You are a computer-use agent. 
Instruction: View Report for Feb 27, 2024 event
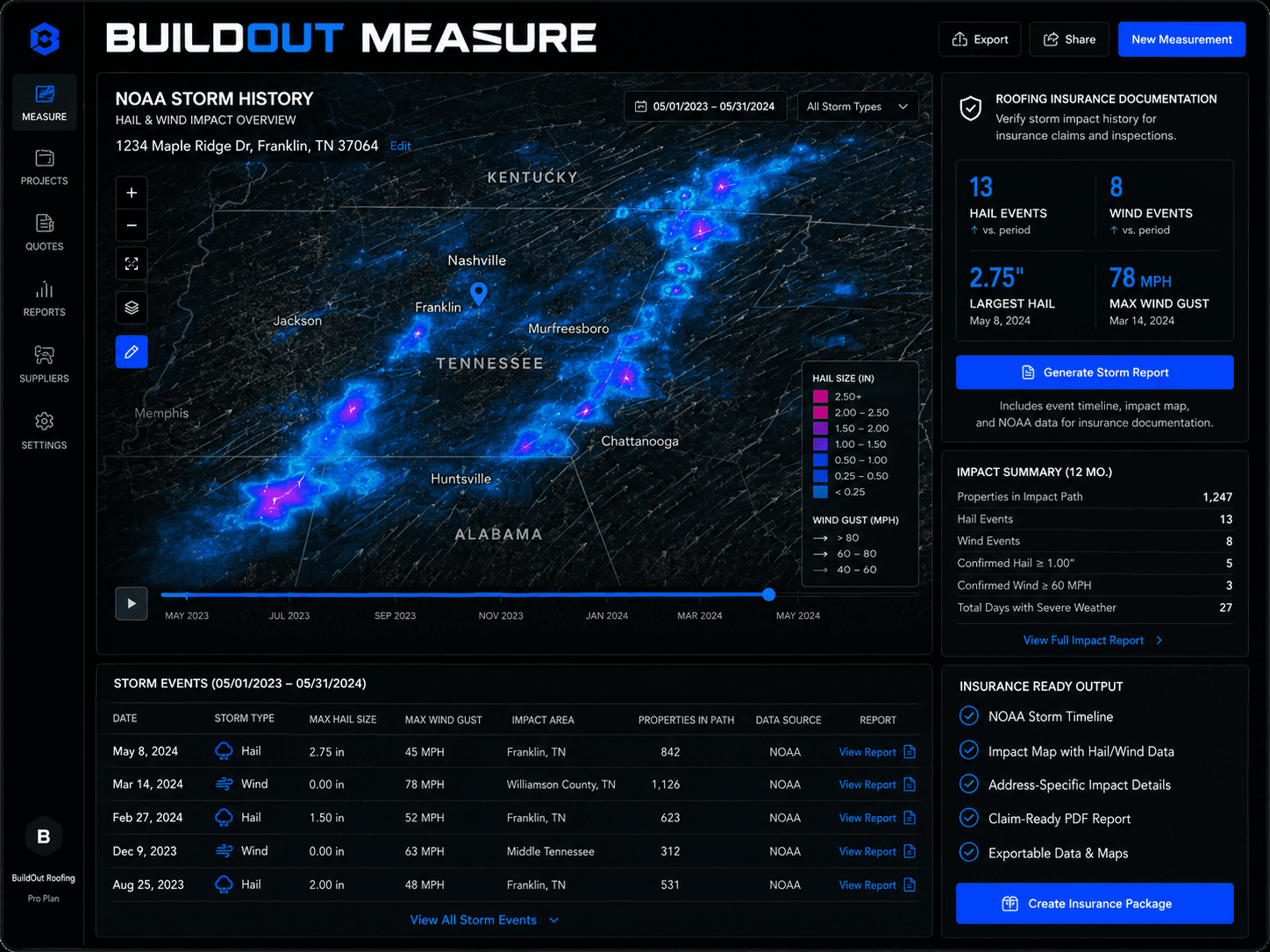point(877,818)
